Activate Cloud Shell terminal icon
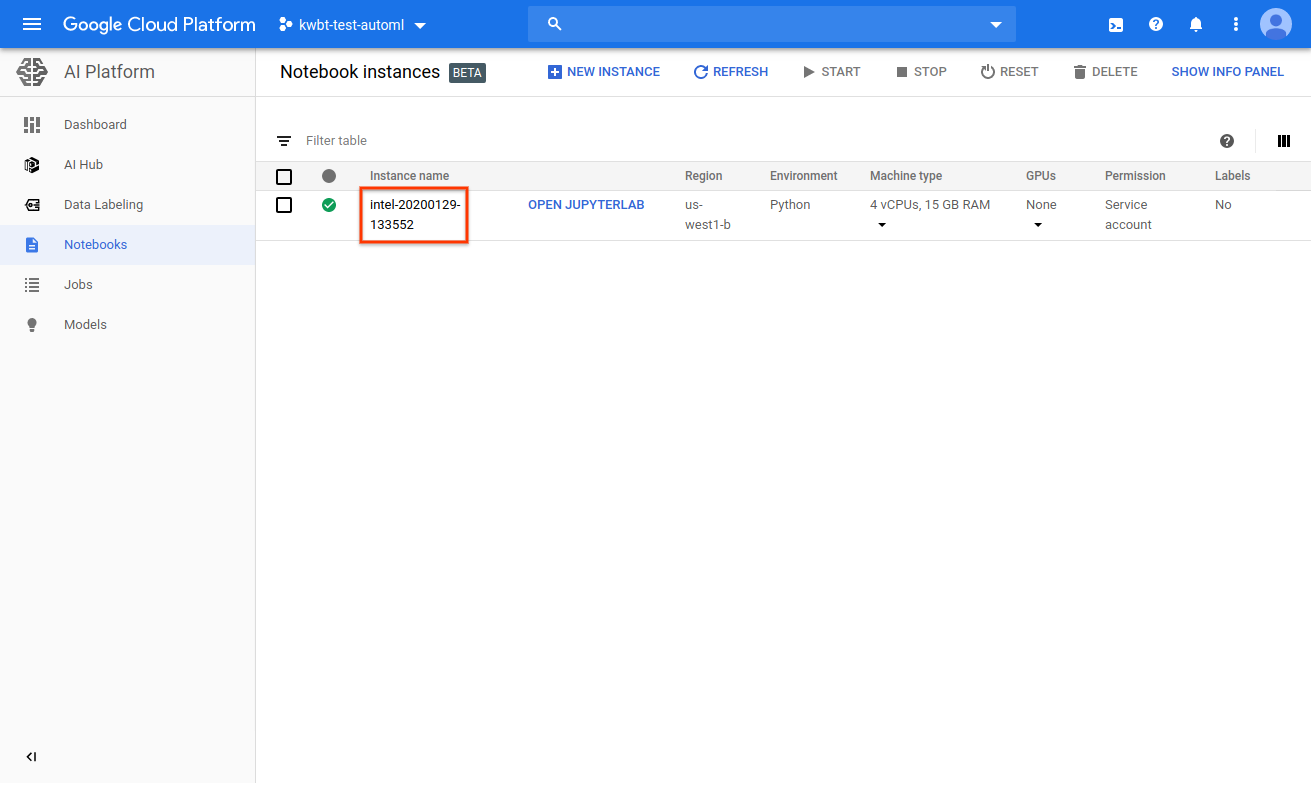Screen dimensions: 1311x786 (x=1116, y=24)
